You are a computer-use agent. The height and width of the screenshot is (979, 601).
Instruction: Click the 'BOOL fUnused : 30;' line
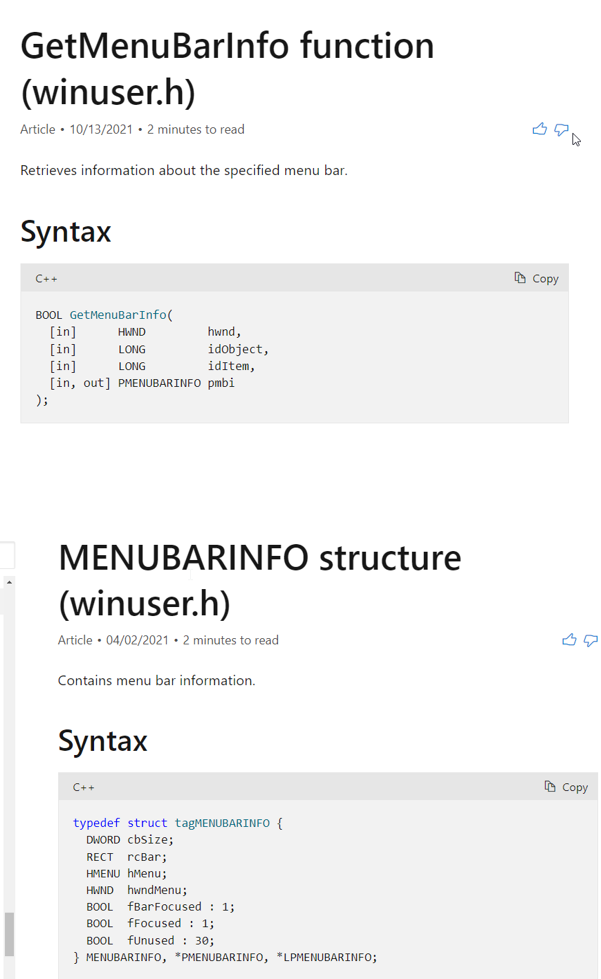[150, 940]
